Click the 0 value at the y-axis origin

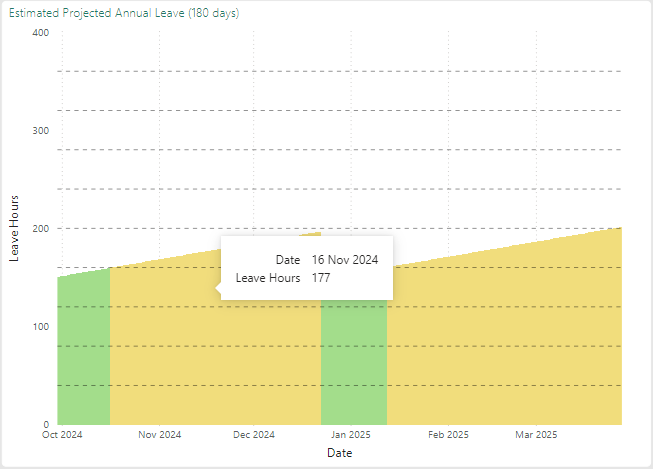46,424
